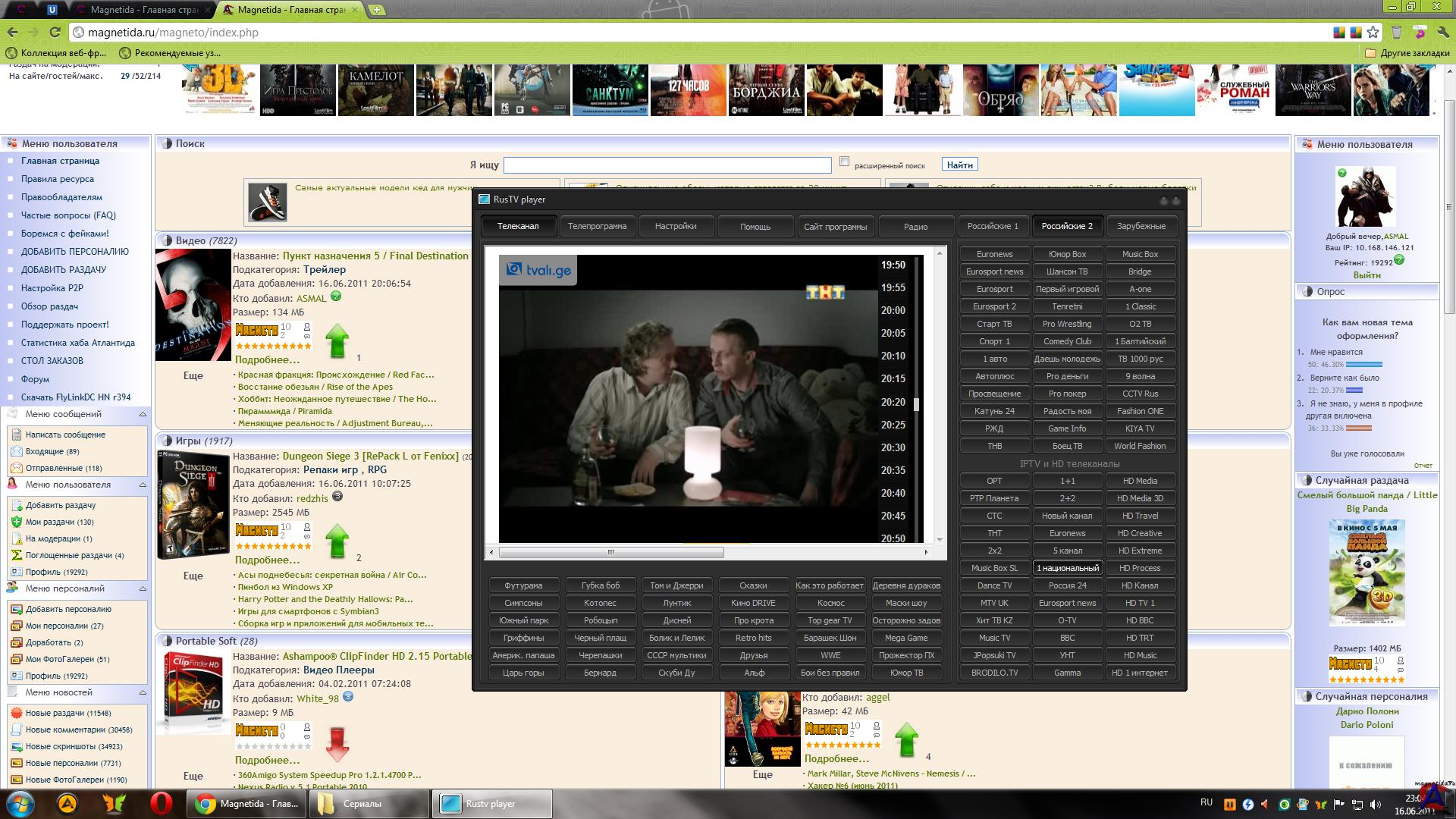Click red down arrow for Ashampoo ClipFinder
1456x819 pixels.
click(x=337, y=744)
